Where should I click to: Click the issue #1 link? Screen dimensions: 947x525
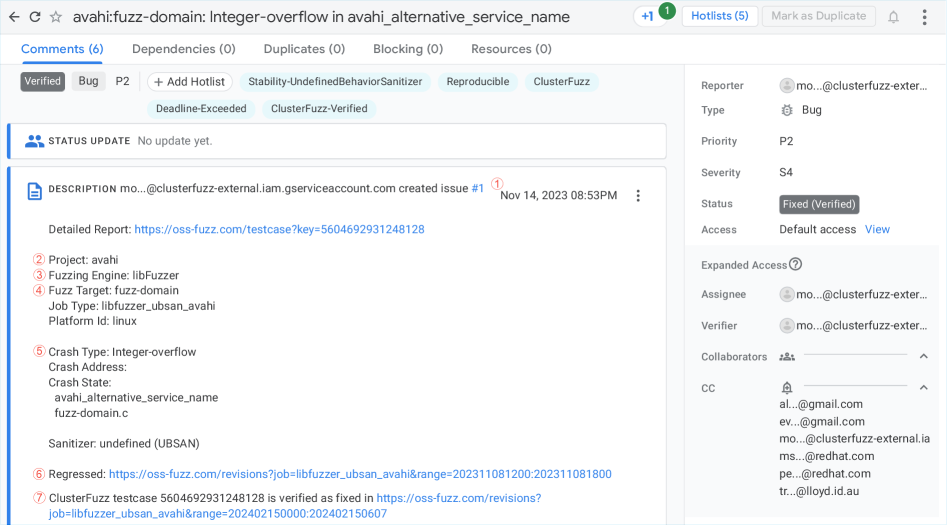coord(478,188)
